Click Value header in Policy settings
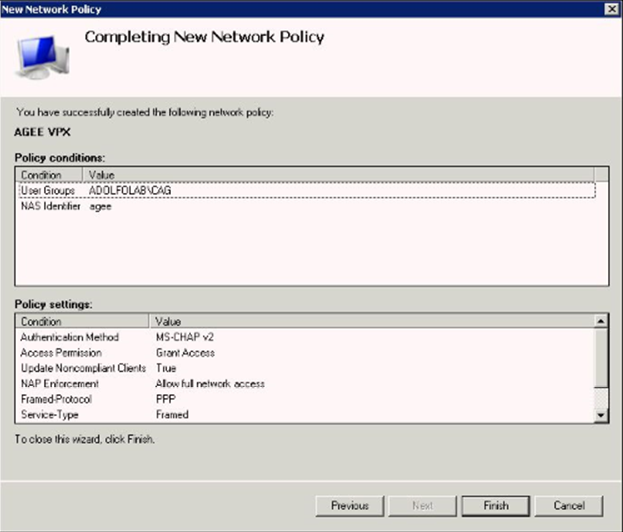Screen dimensions: 623x532 (372, 321)
